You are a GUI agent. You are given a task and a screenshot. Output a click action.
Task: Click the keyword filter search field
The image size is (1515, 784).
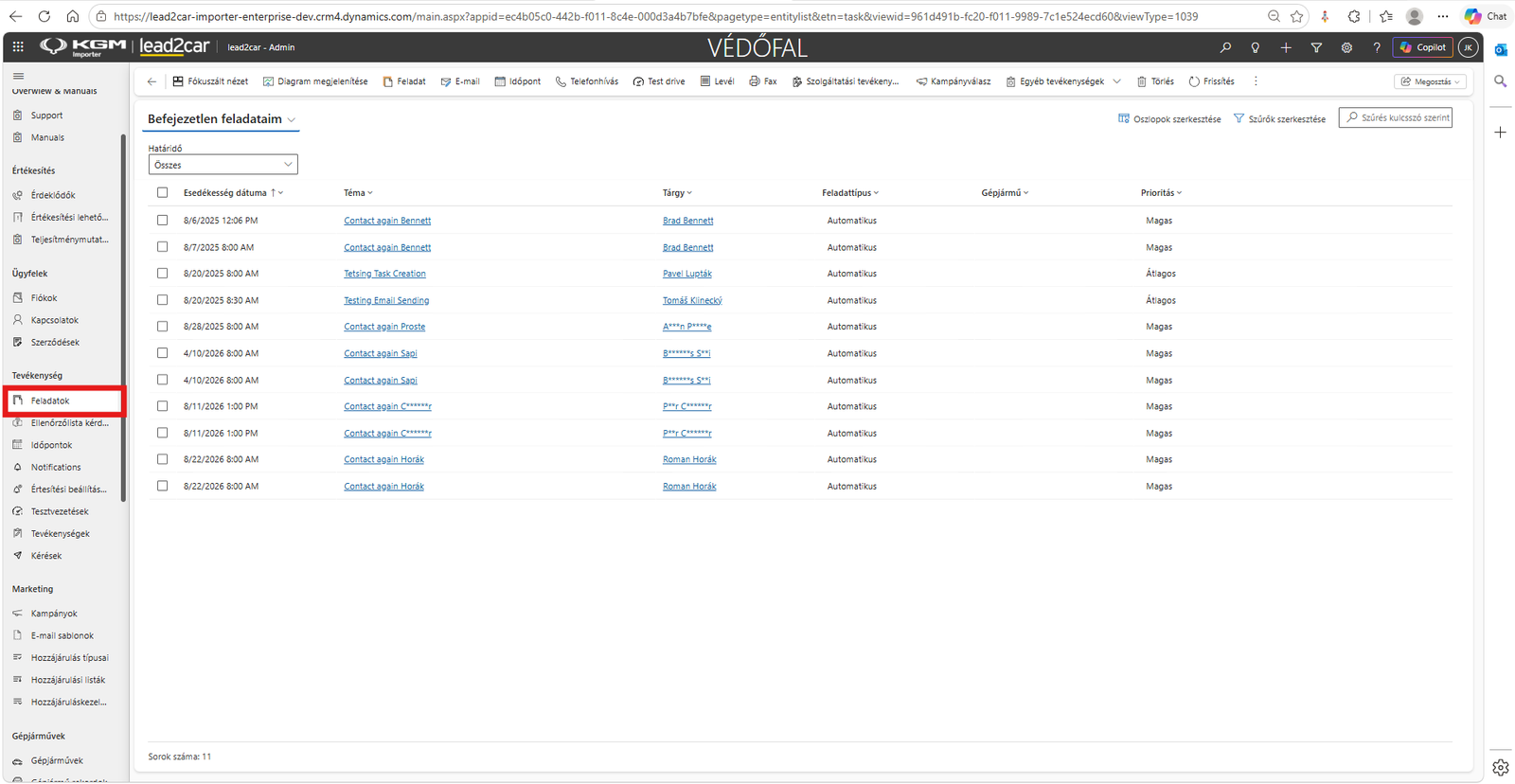(1396, 117)
